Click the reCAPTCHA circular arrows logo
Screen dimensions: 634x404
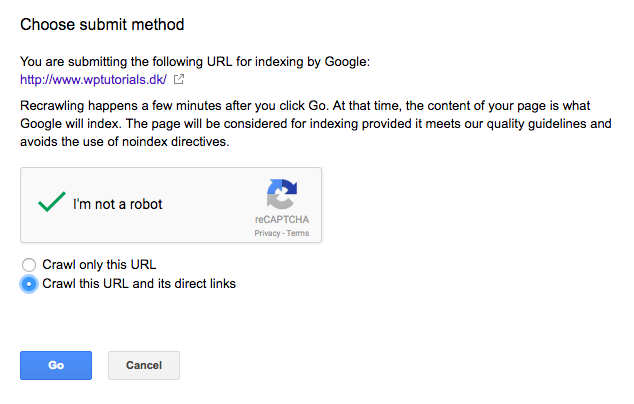click(x=282, y=194)
